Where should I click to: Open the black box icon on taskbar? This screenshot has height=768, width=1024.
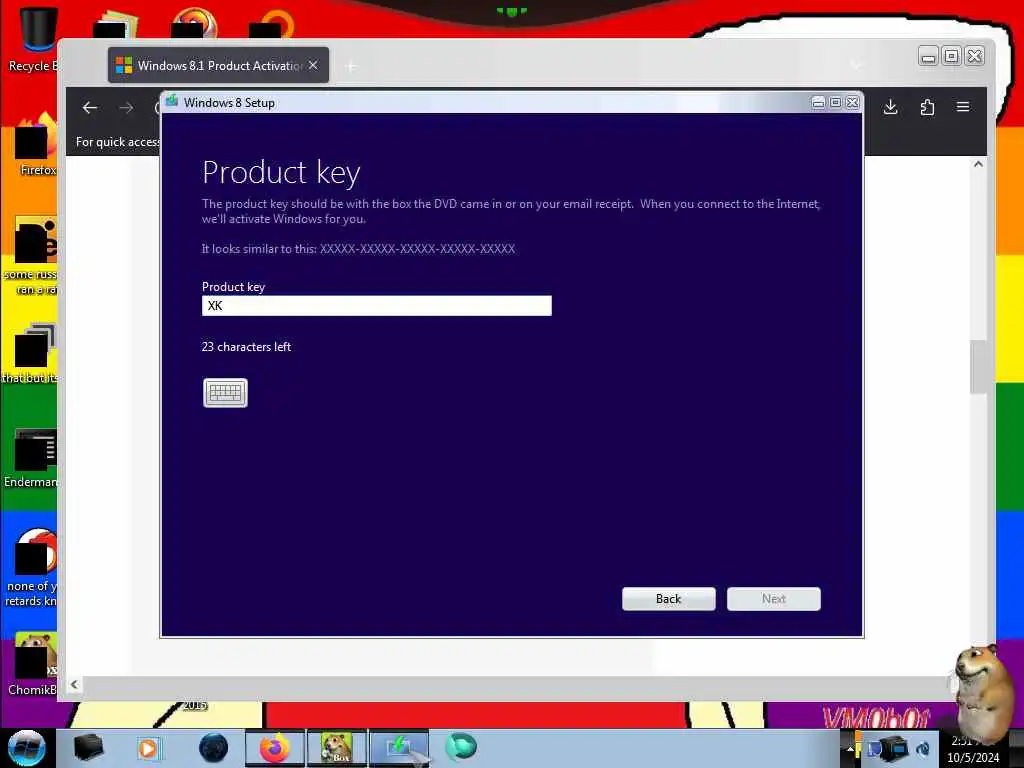(x=88, y=748)
